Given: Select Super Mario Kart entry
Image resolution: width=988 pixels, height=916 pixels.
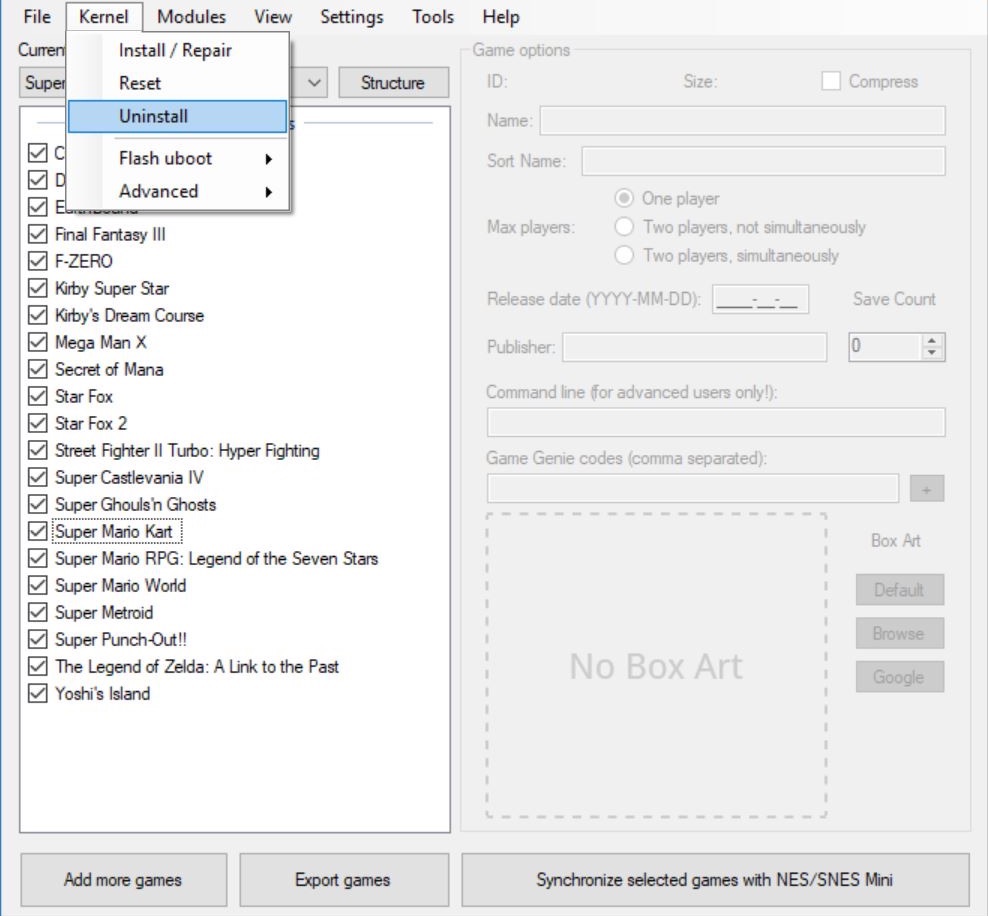Looking at the screenshot, I should (114, 532).
